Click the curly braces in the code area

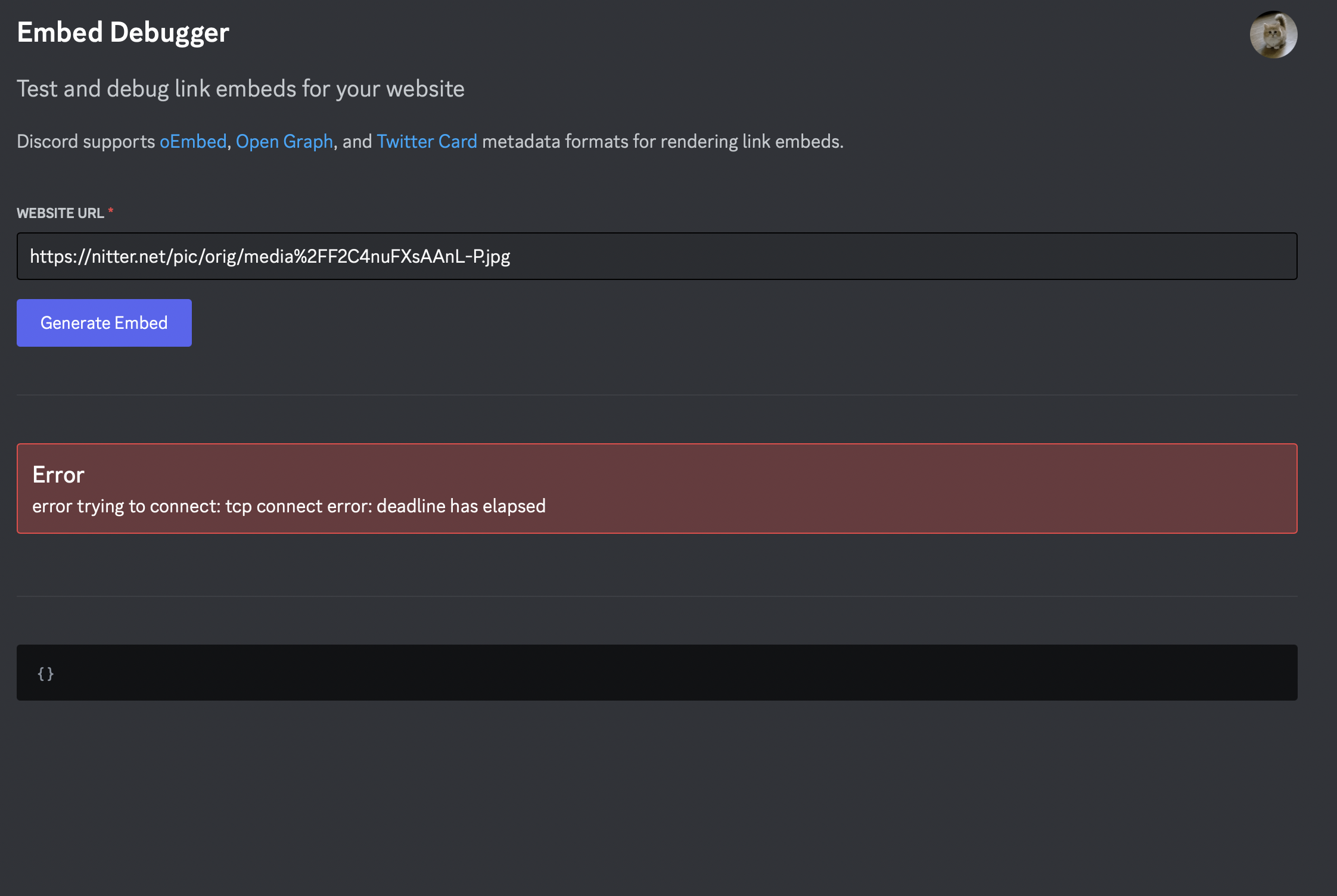coord(45,673)
